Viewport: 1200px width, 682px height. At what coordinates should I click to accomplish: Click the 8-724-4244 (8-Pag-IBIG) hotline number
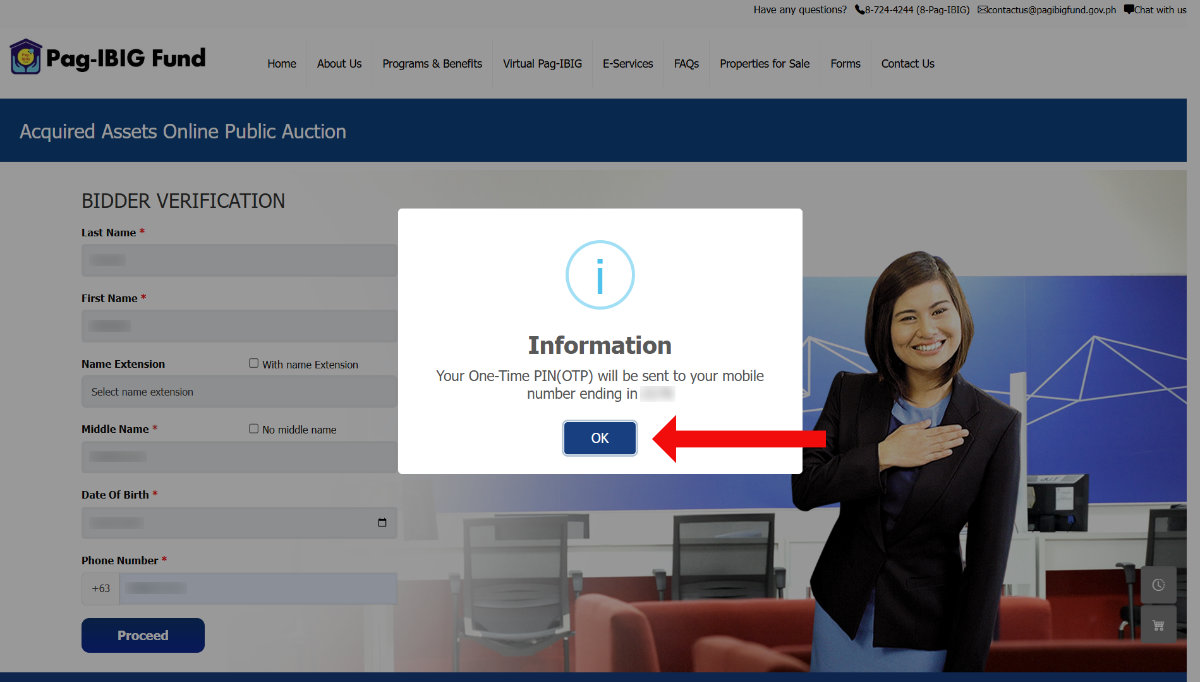[x=918, y=10]
